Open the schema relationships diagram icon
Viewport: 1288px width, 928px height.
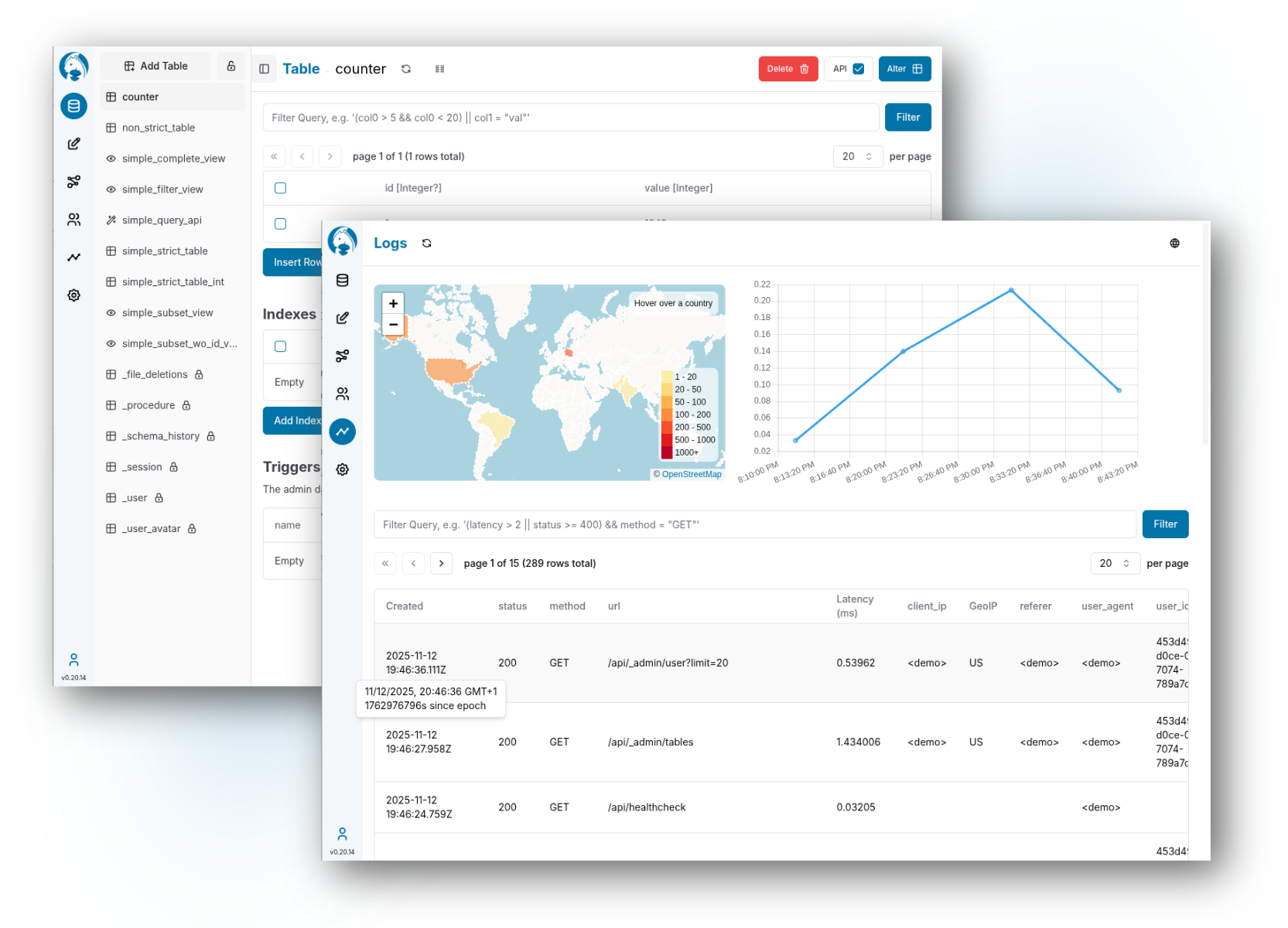(73, 182)
